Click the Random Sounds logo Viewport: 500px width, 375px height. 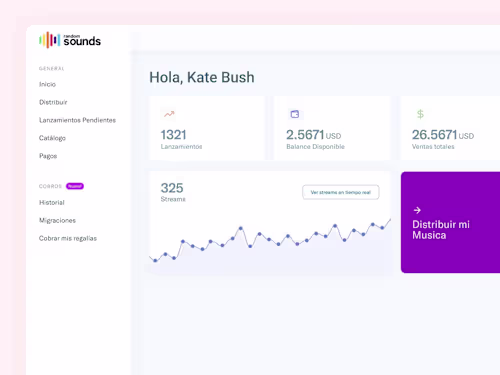pyautogui.click(x=70, y=40)
